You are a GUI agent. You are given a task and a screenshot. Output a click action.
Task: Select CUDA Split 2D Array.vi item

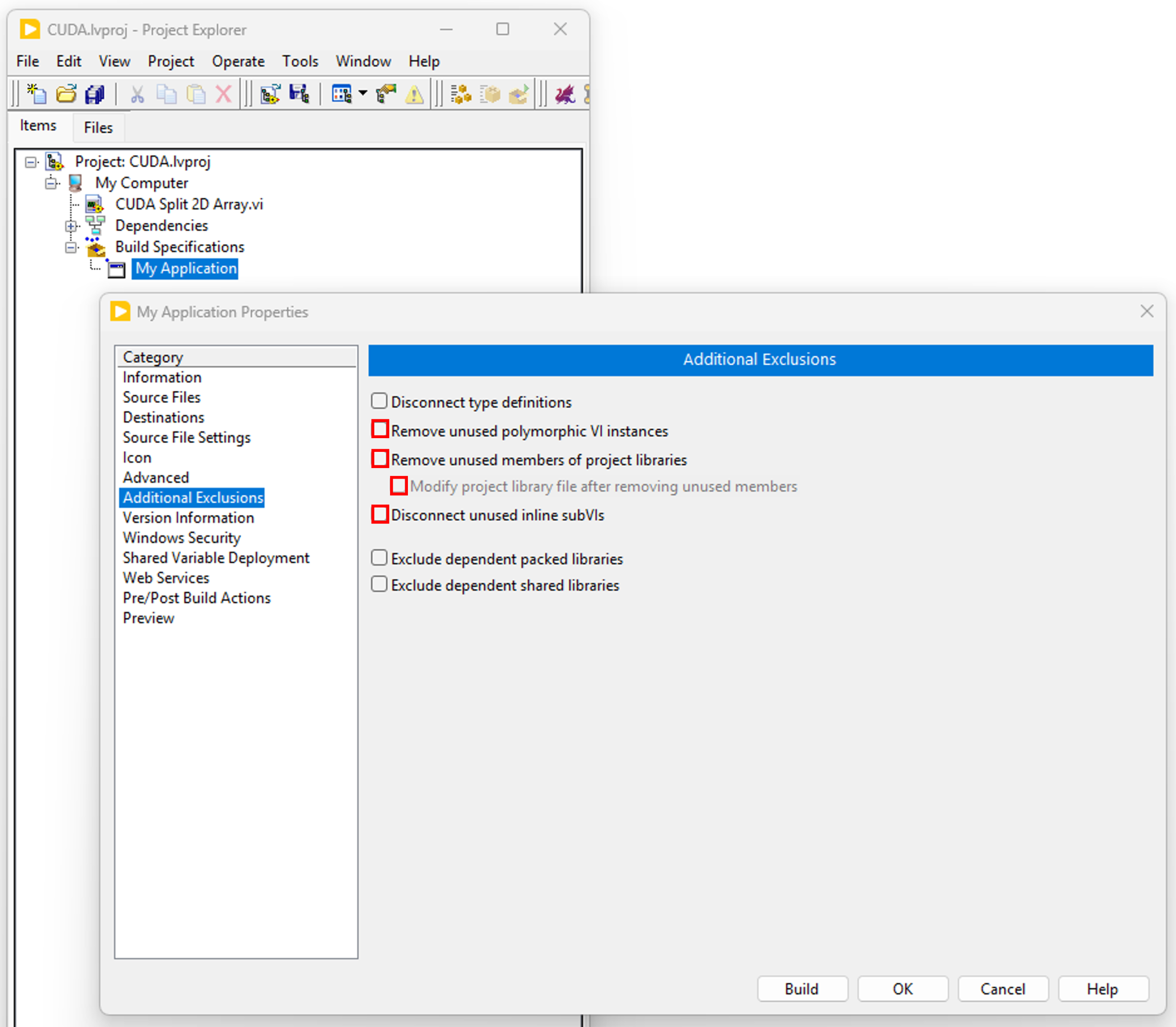(x=188, y=204)
